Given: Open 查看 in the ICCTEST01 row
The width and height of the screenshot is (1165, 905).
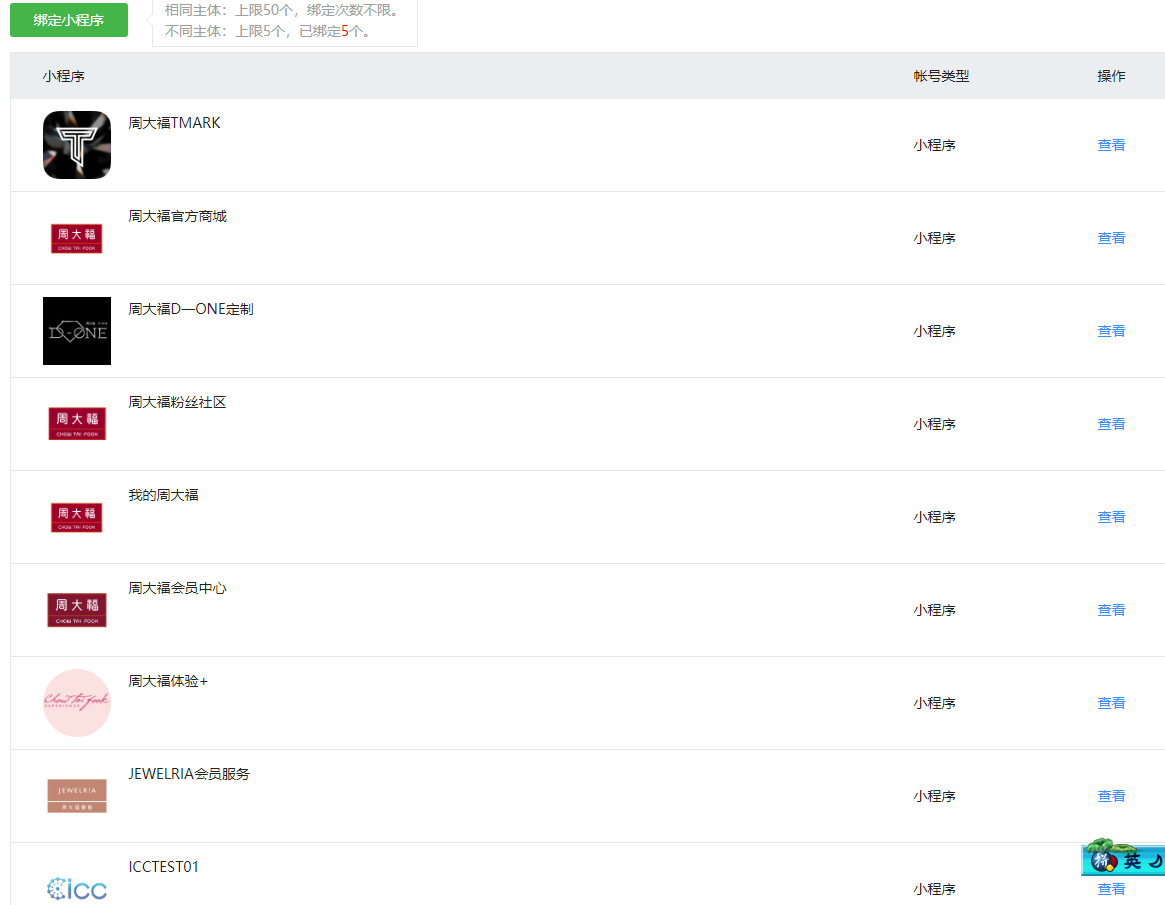Looking at the screenshot, I should point(1111,889).
